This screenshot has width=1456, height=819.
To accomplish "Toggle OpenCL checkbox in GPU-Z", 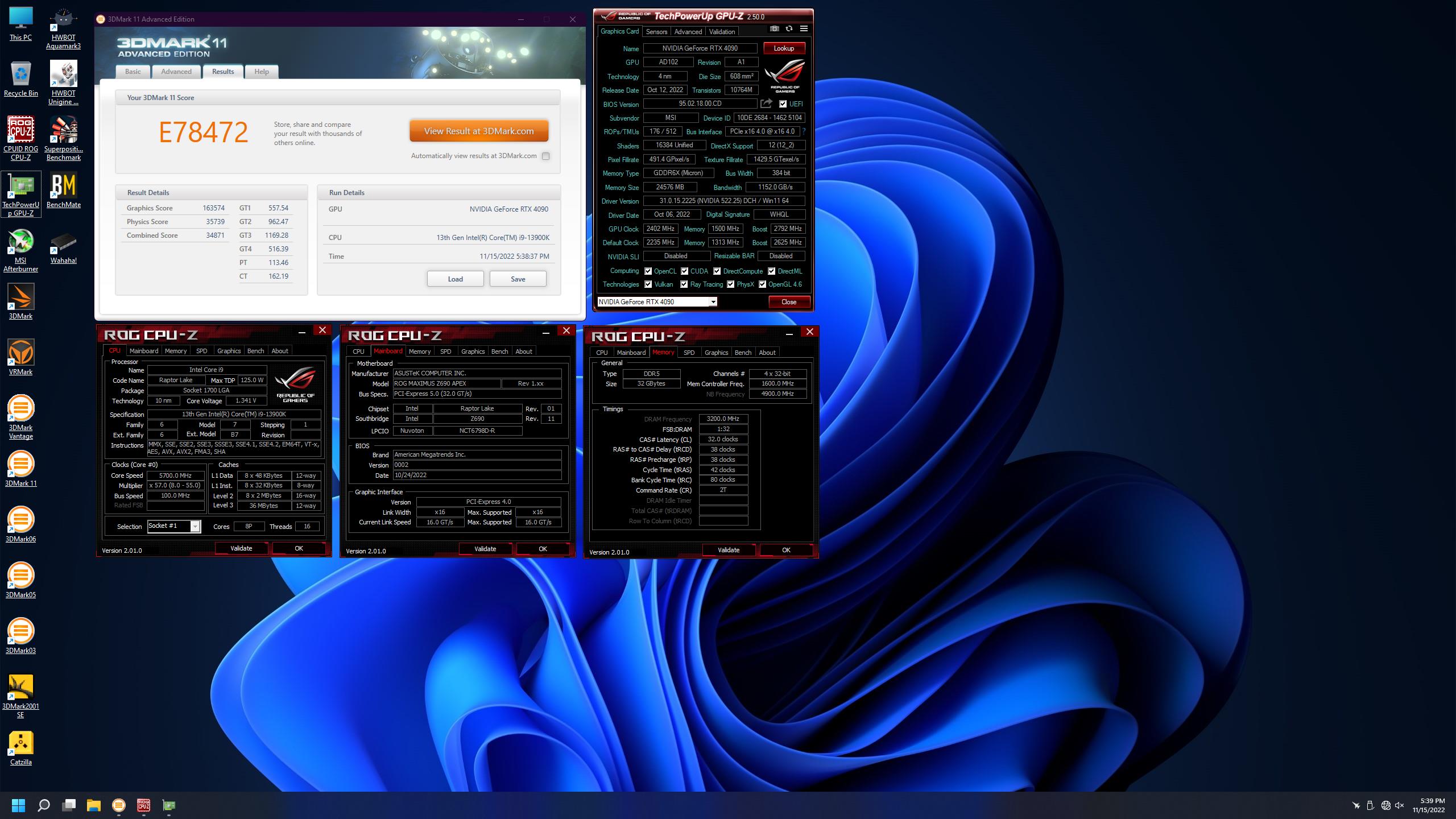I will pos(648,271).
